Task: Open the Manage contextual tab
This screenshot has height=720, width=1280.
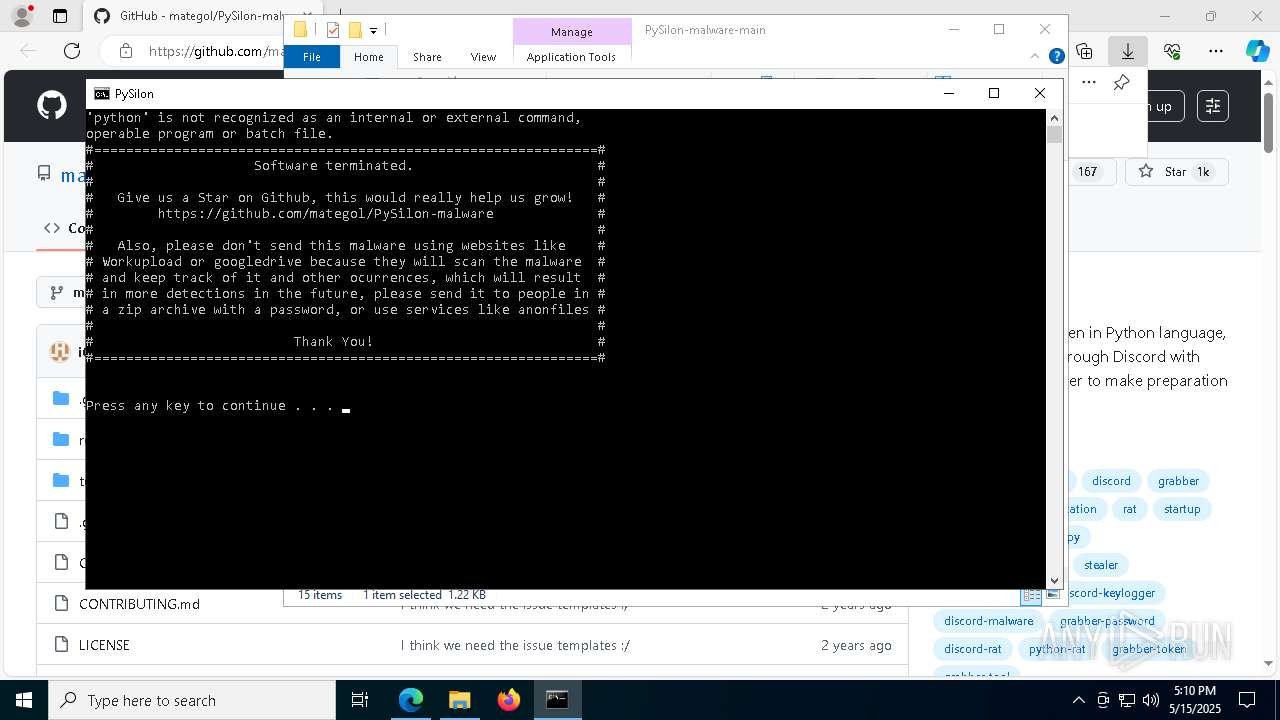Action: click(572, 32)
